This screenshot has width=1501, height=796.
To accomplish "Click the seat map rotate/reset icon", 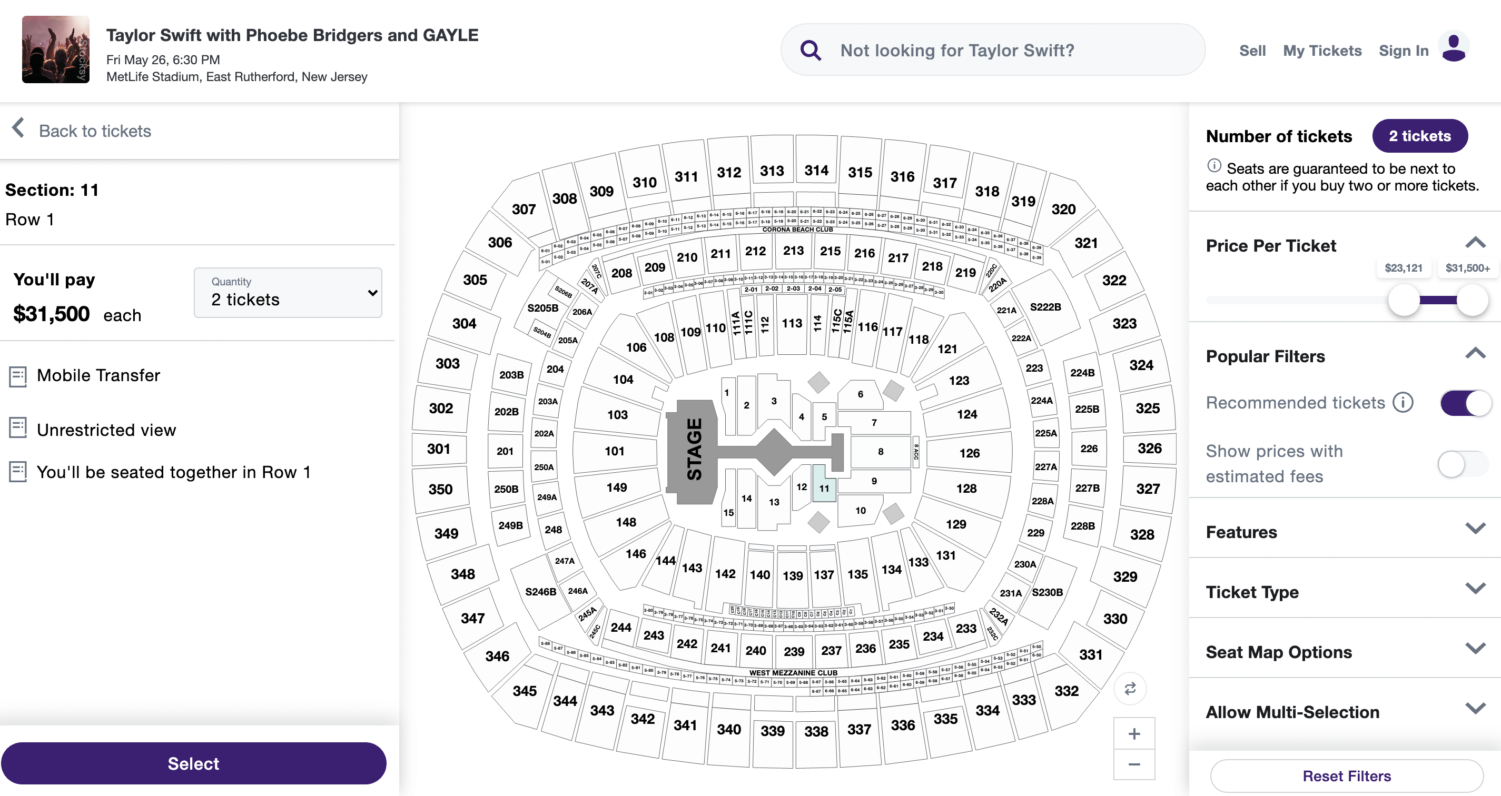I will [x=1130, y=688].
